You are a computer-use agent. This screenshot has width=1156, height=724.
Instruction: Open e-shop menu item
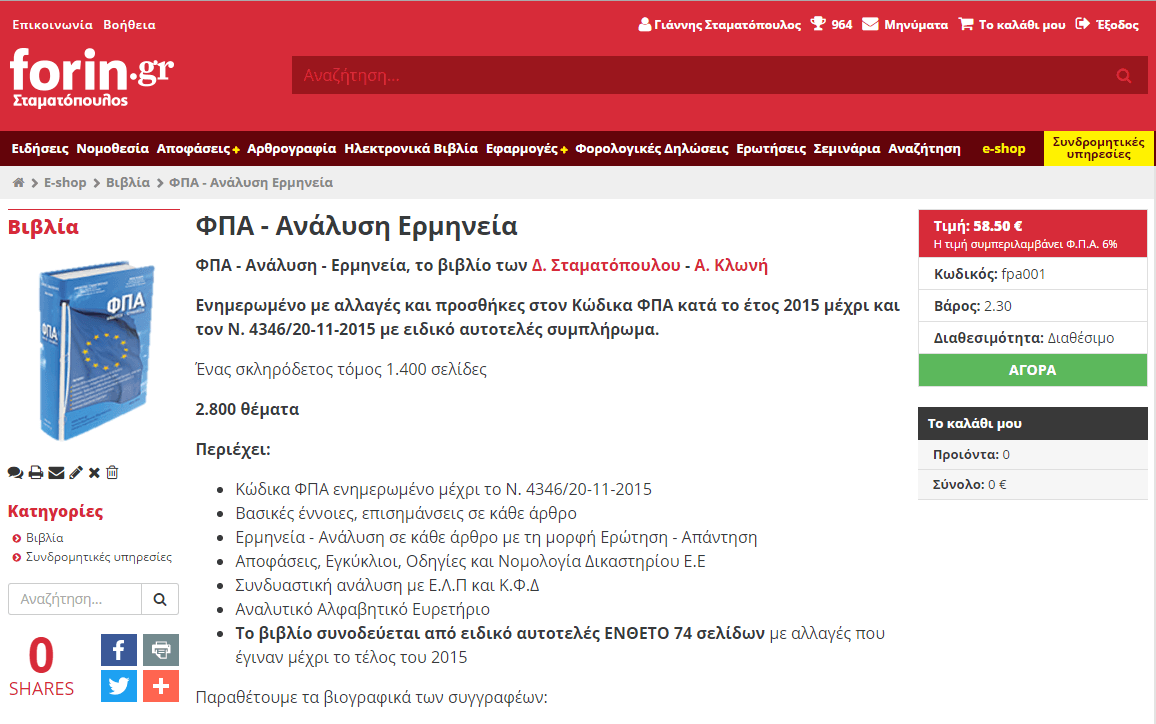pyautogui.click(x=1003, y=148)
